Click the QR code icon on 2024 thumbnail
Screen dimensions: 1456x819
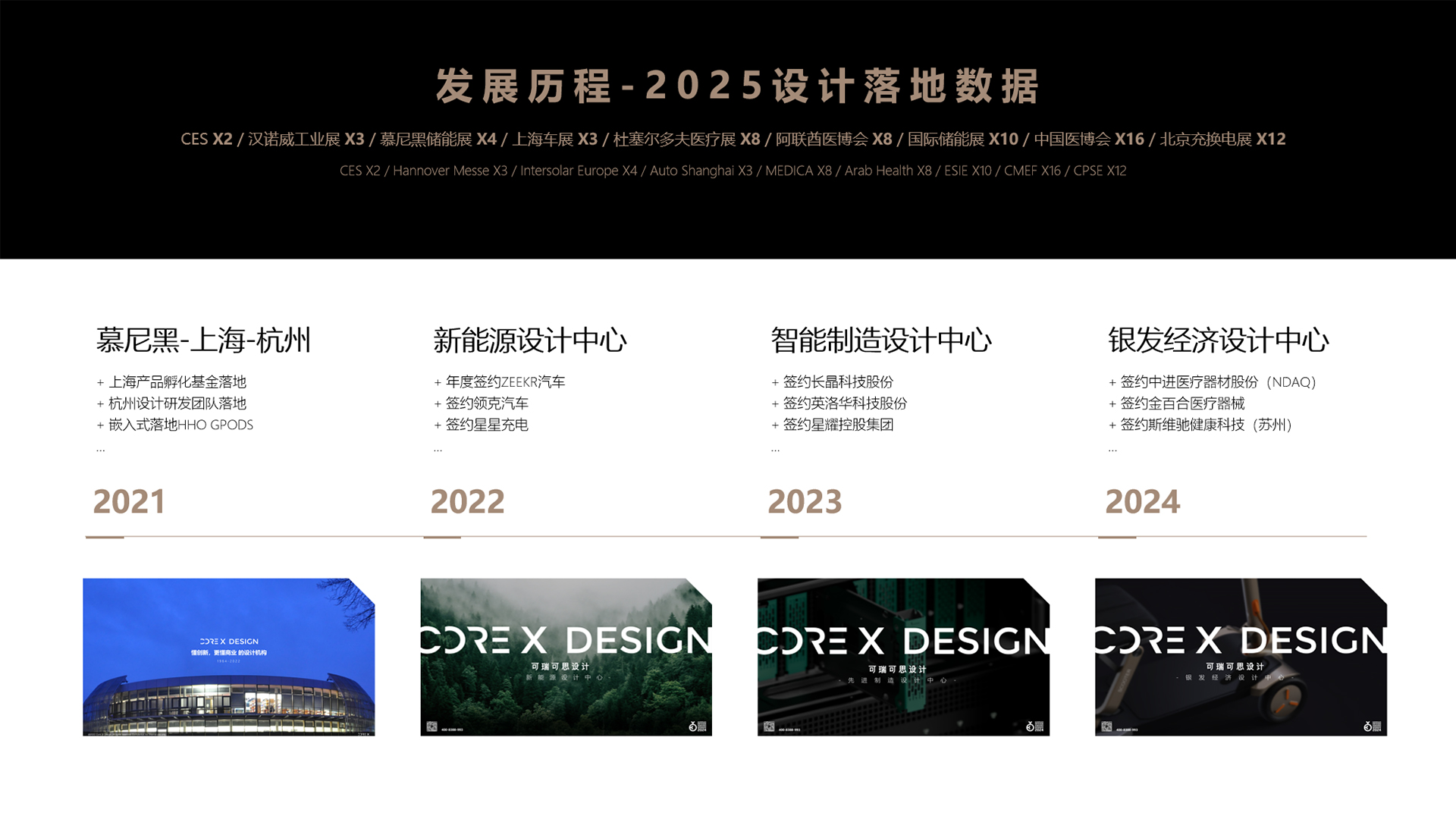[x=1106, y=726]
